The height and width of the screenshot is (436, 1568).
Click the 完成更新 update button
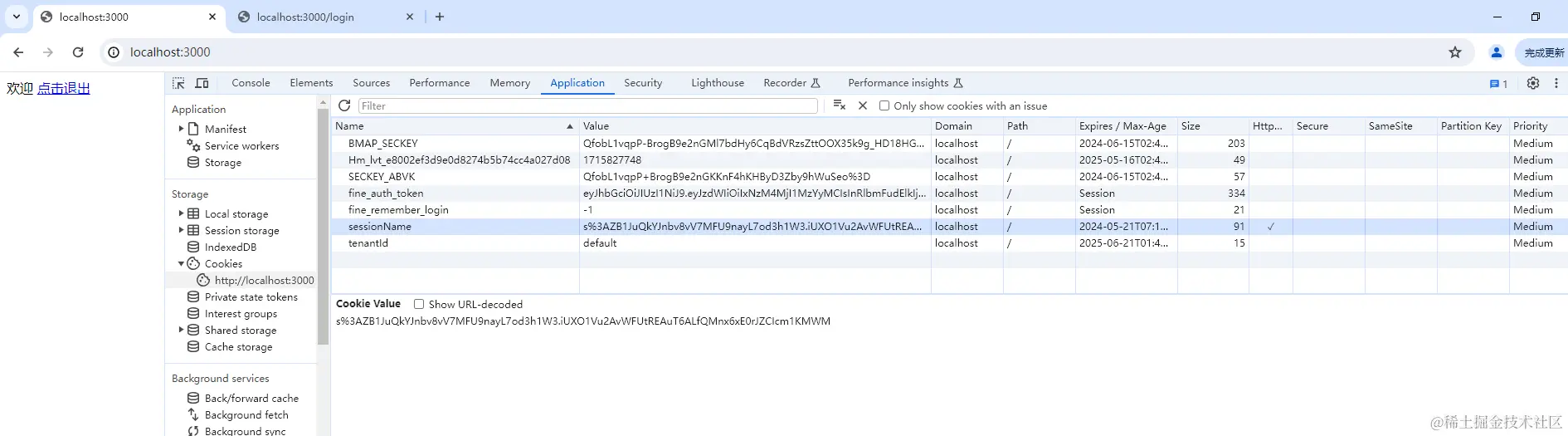coord(1543,52)
